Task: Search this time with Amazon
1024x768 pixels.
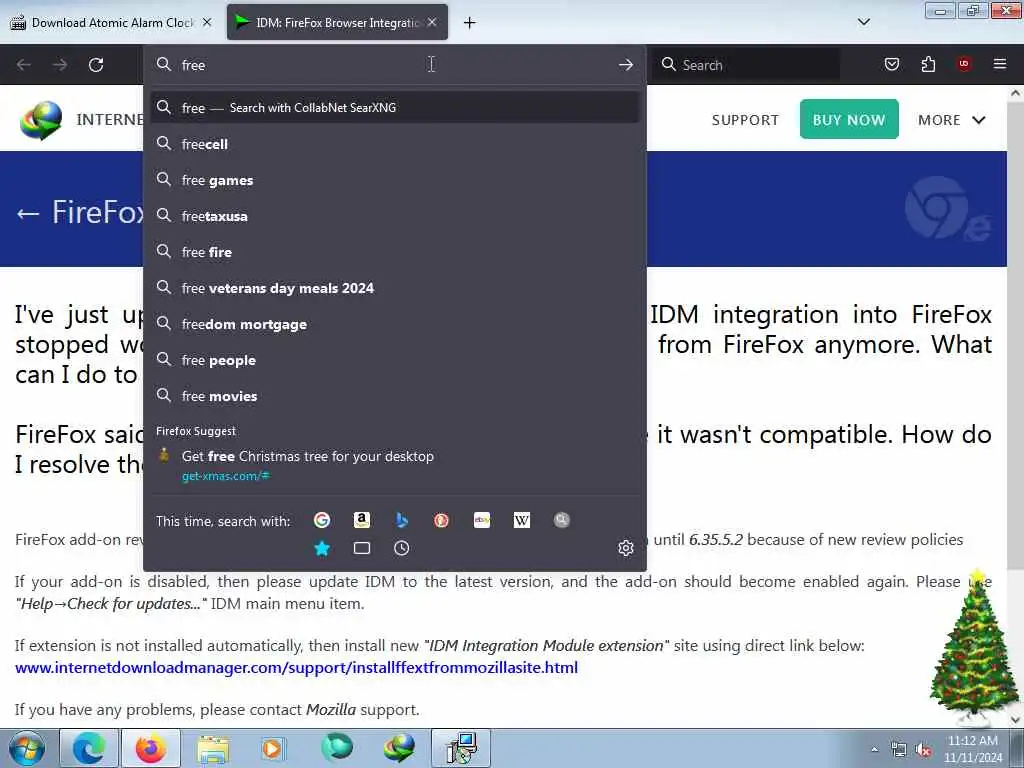Action: tap(362, 520)
